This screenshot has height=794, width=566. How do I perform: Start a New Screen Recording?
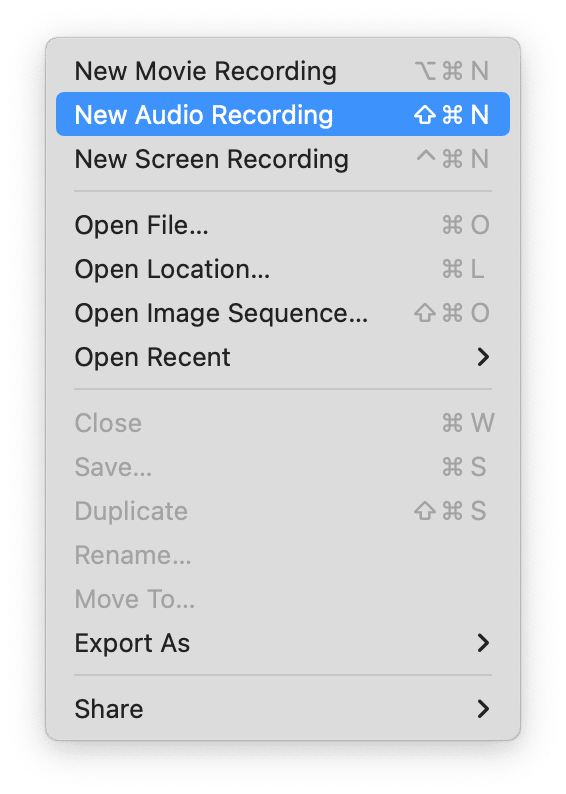(x=282, y=158)
